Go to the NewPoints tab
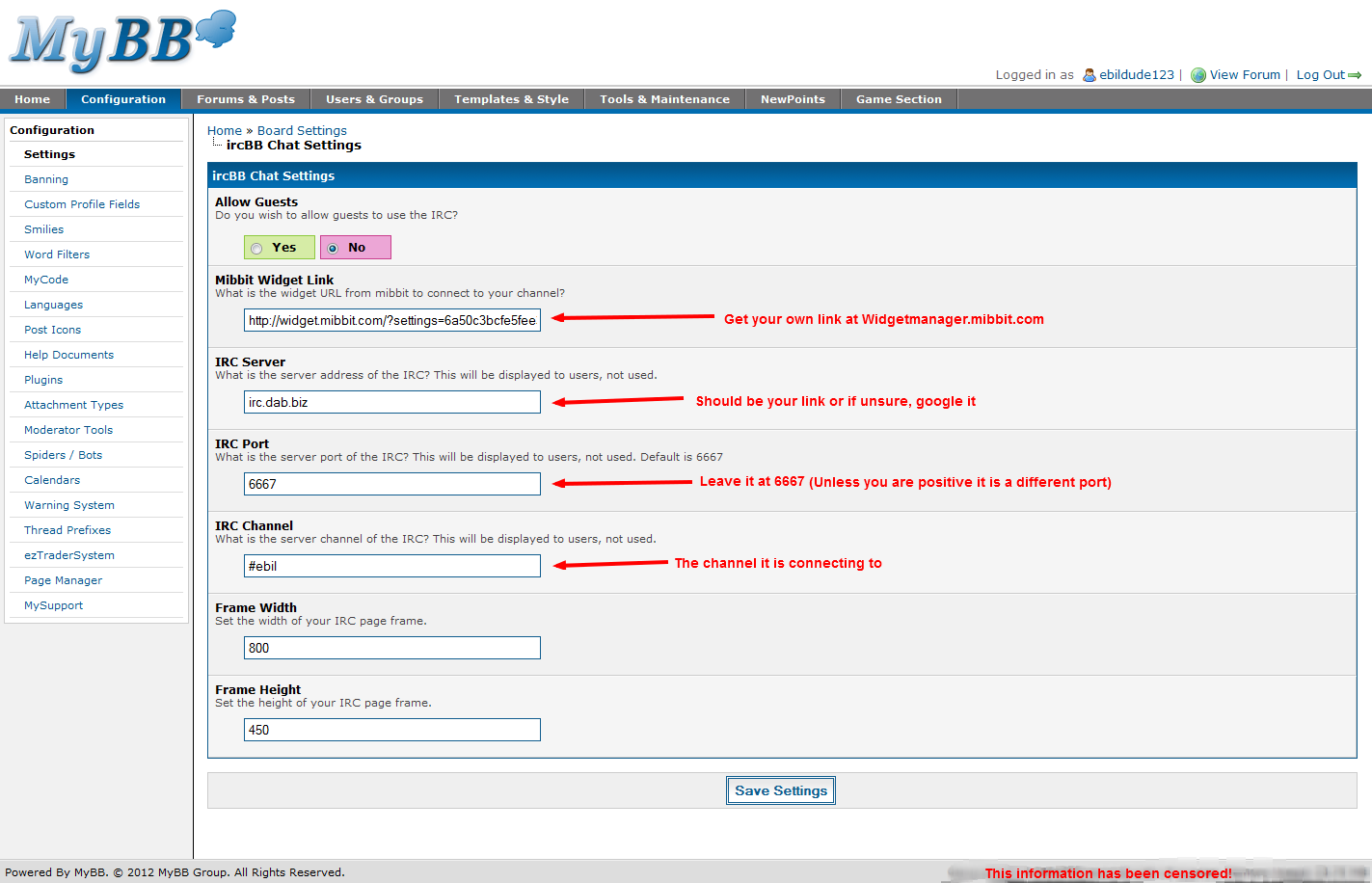This screenshot has height=883, width=1372. [793, 99]
